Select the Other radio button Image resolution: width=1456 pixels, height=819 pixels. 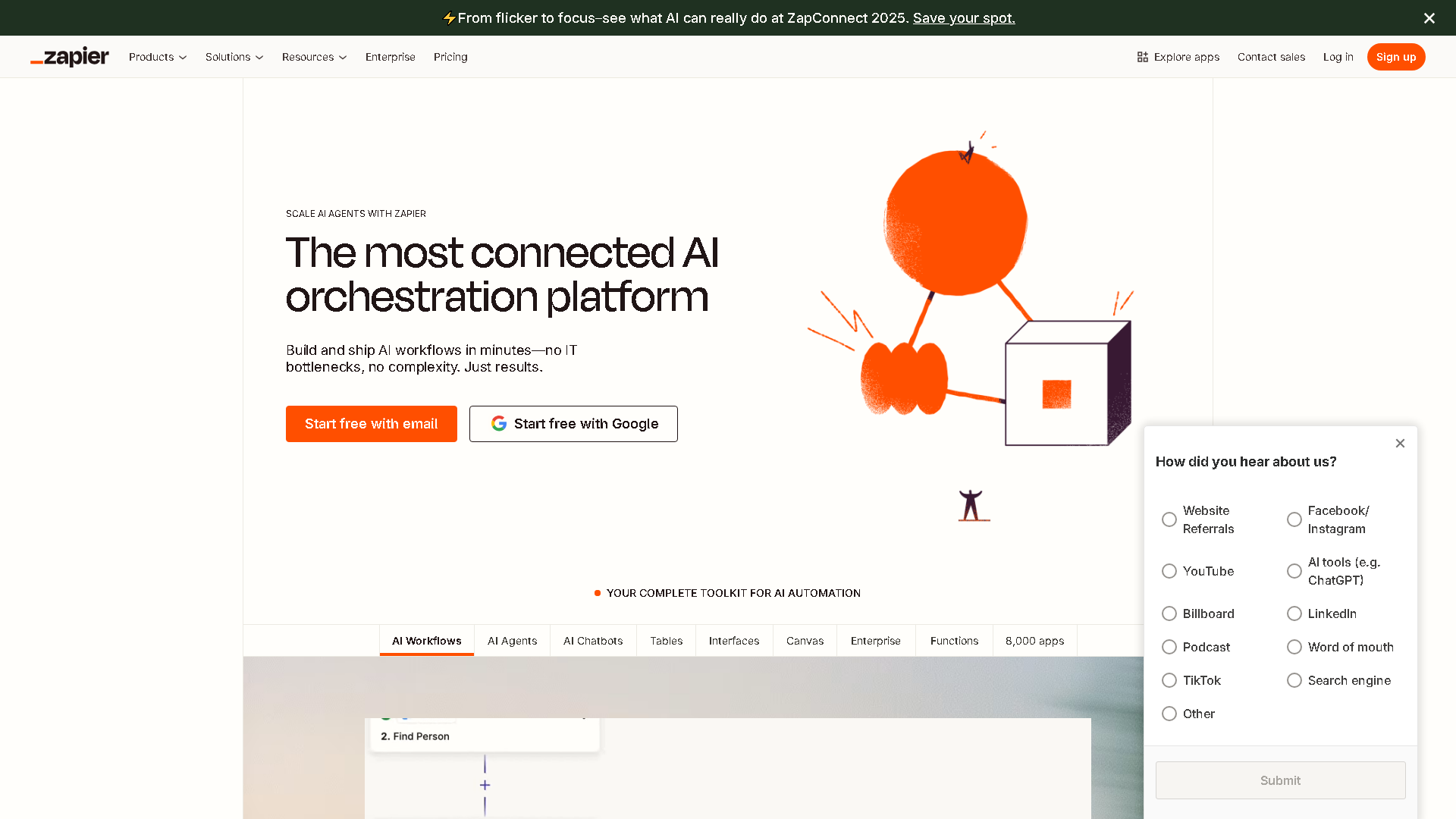(x=1169, y=714)
